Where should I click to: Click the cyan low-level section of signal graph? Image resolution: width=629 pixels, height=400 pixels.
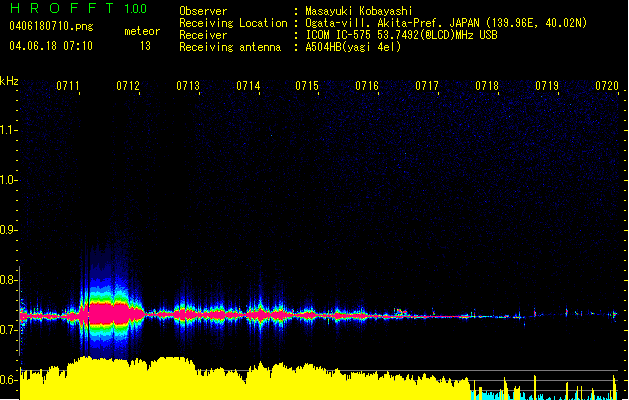click(x=544, y=395)
